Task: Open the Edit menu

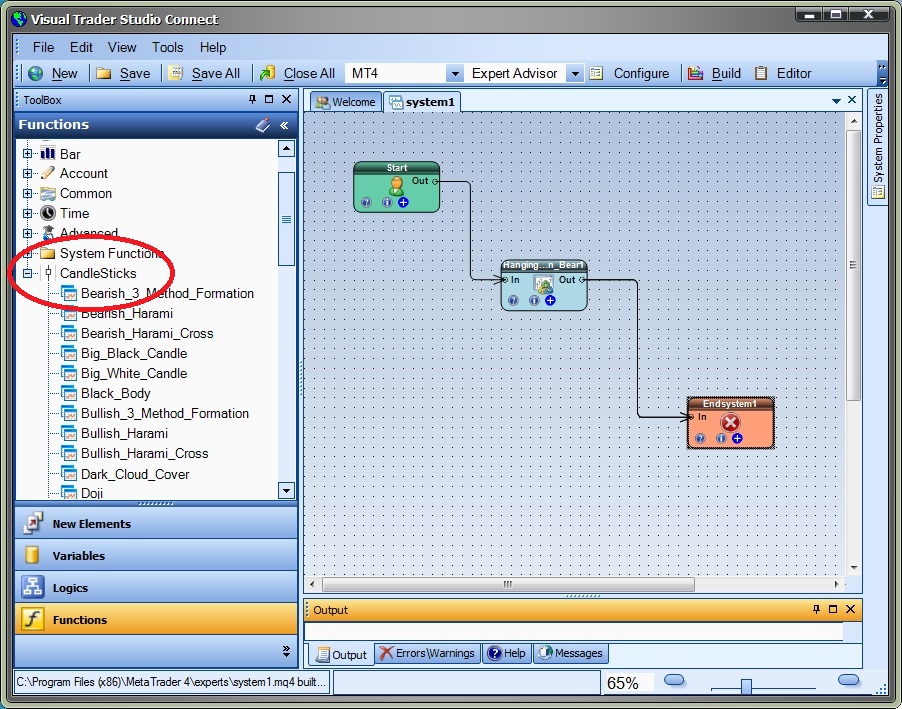Action: [x=81, y=47]
